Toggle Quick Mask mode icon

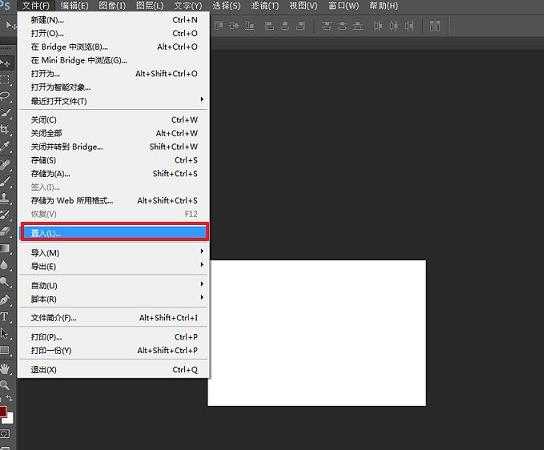5,433
